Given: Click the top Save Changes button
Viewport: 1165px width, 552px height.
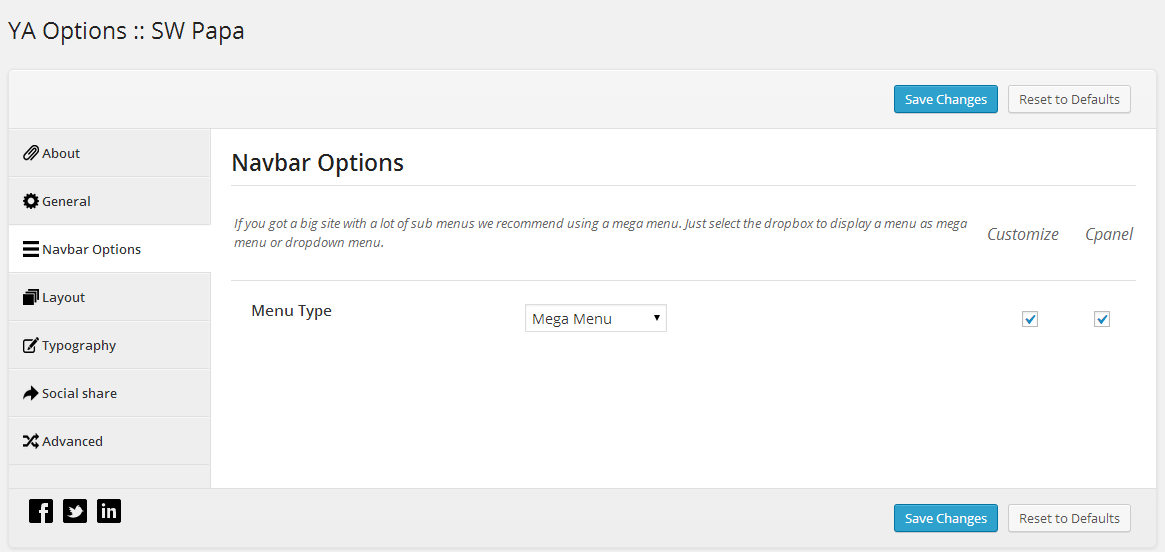Looking at the screenshot, I should tap(946, 100).
